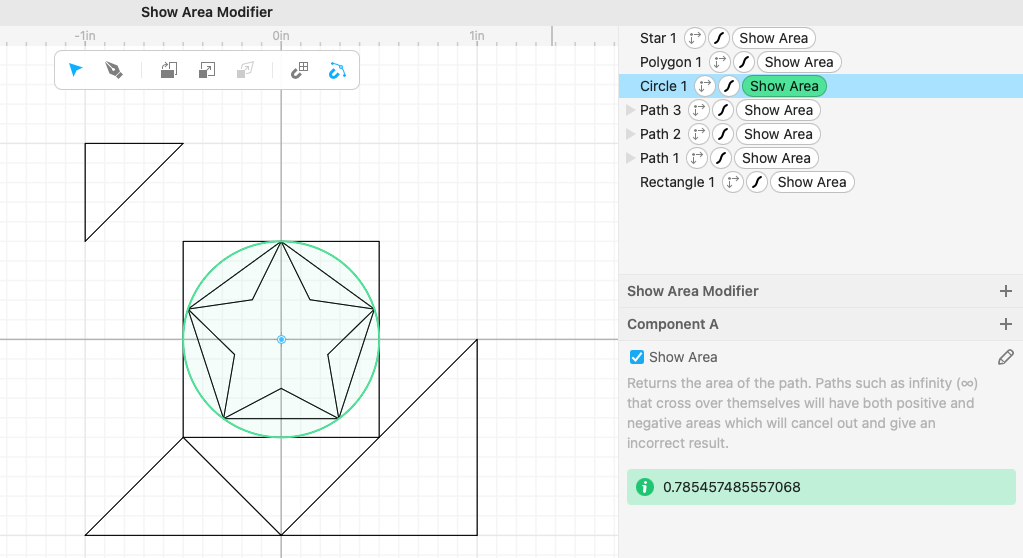Viewport: 1023px width, 558px height.
Task: Toggle Show Area tag on Rectangle 1
Action: coord(812,182)
